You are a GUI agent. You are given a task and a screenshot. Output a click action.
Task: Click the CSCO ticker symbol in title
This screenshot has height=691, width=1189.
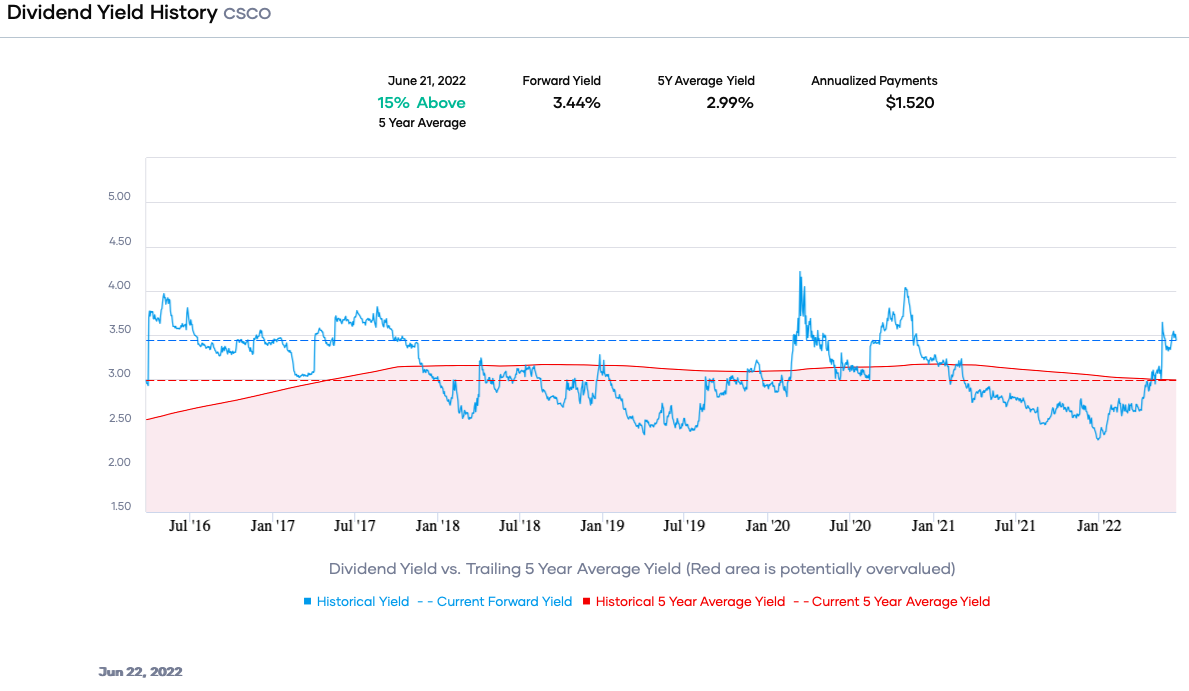247,14
